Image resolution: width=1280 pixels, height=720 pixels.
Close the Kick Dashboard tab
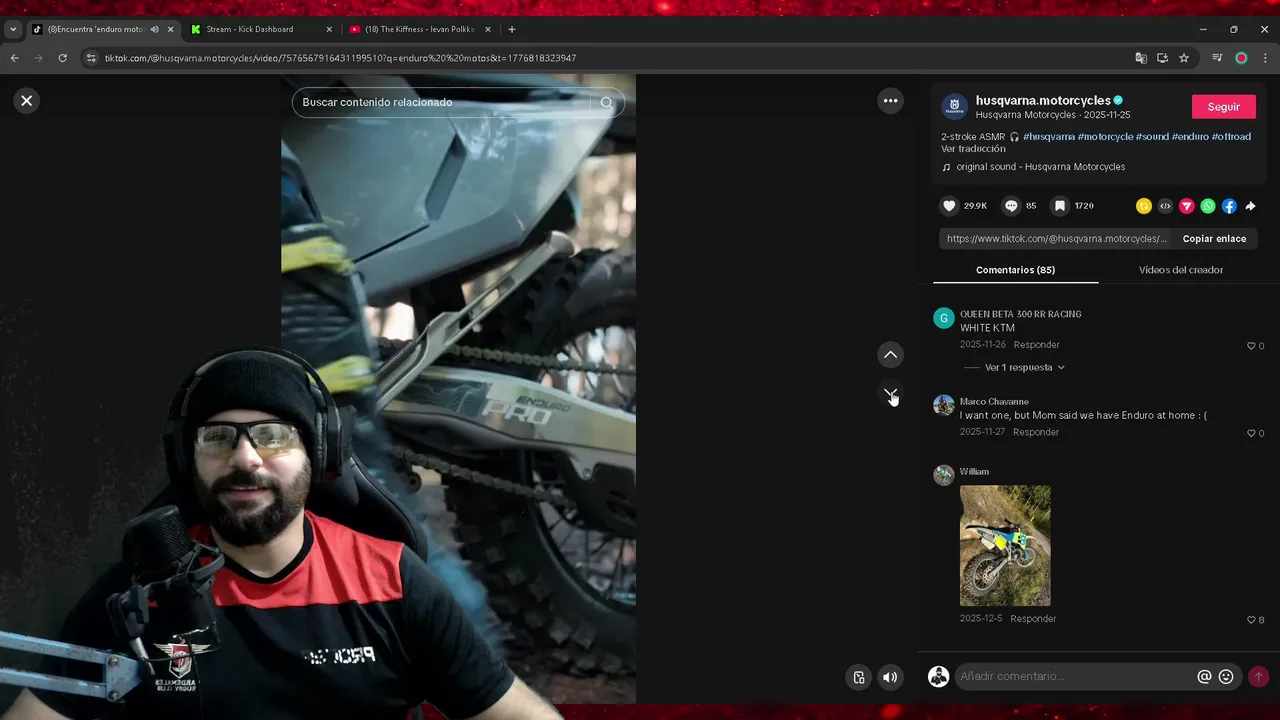pyautogui.click(x=329, y=30)
